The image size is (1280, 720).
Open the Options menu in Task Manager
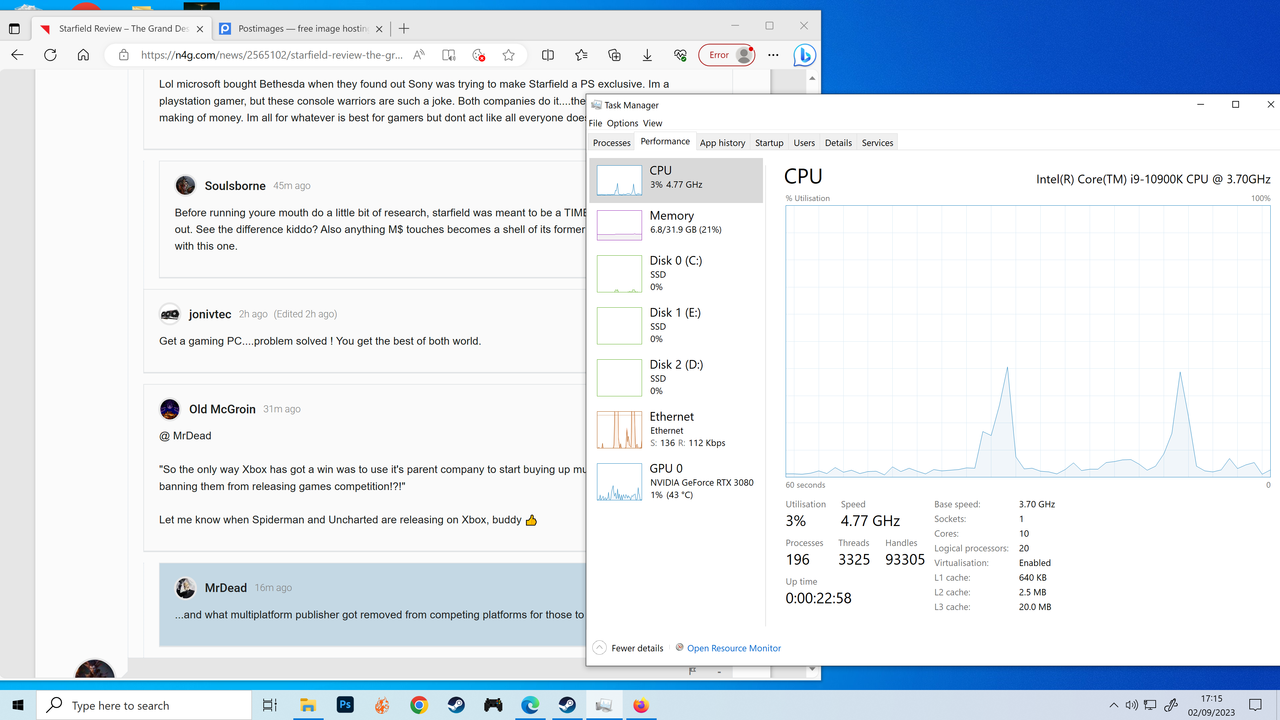pyautogui.click(x=621, y=123)
